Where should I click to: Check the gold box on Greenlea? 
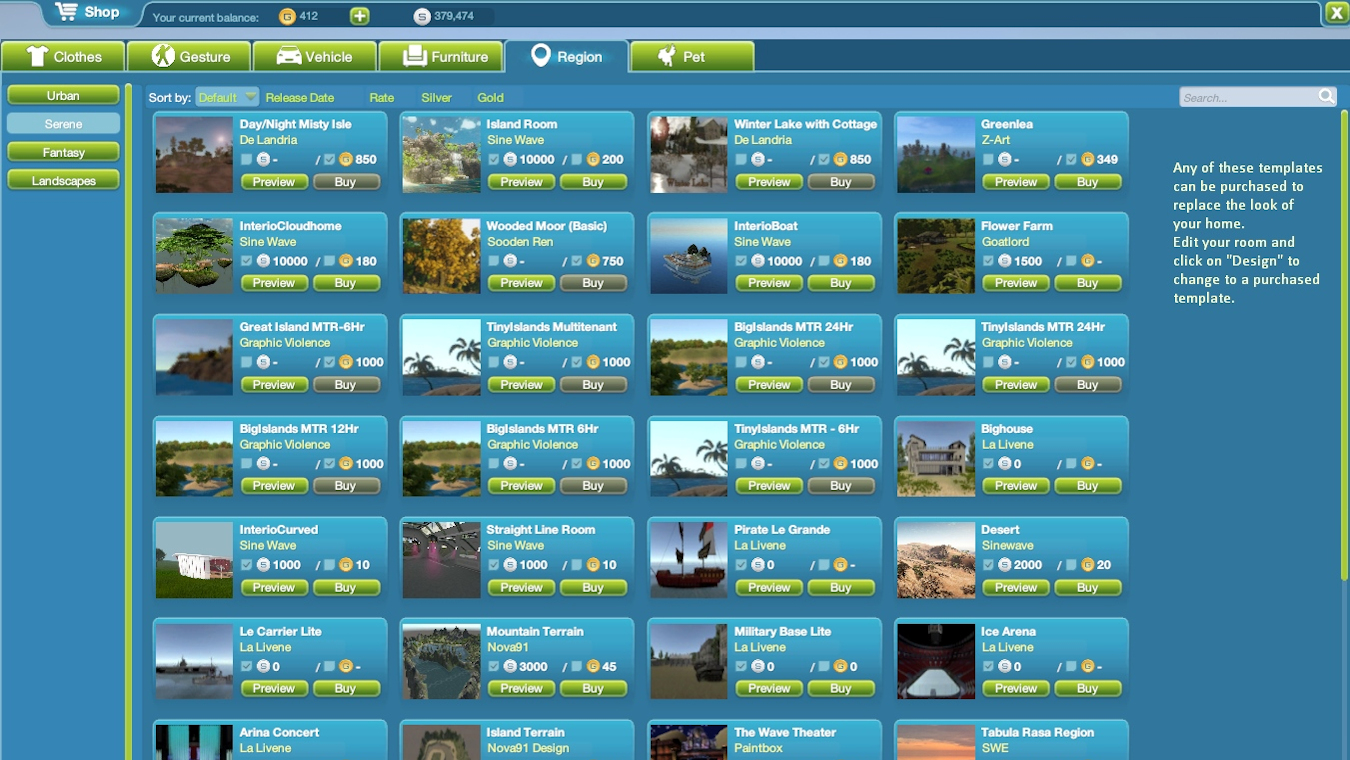[1071, 159]
